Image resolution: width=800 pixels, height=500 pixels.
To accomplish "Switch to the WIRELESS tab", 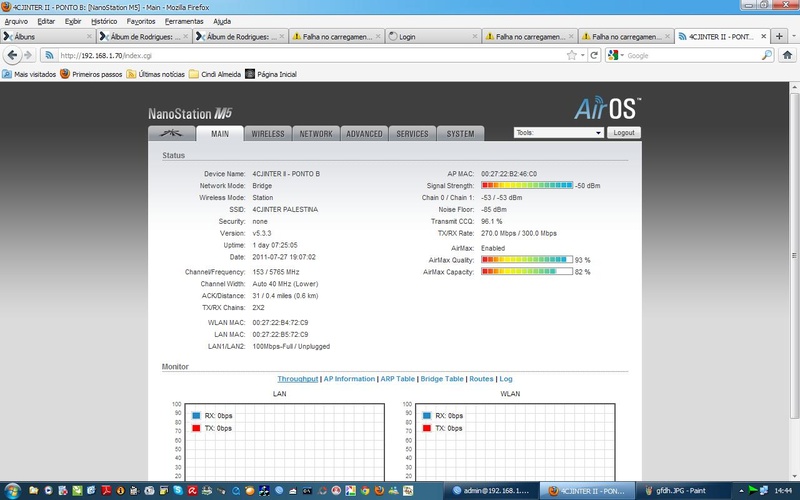I will (267, 134).
